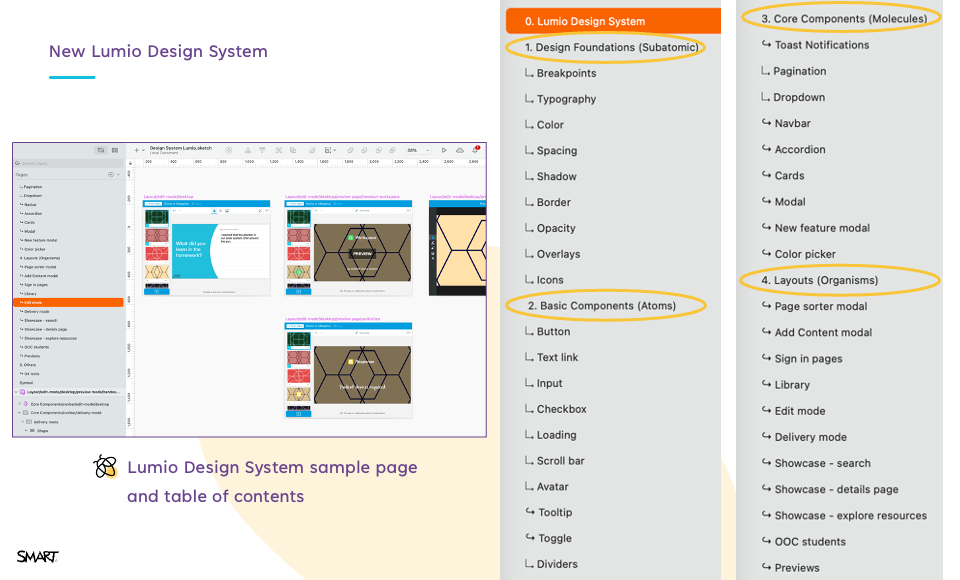Collapse the Core Components toolbar delivery-mode layer

click(x=20, y=413)
